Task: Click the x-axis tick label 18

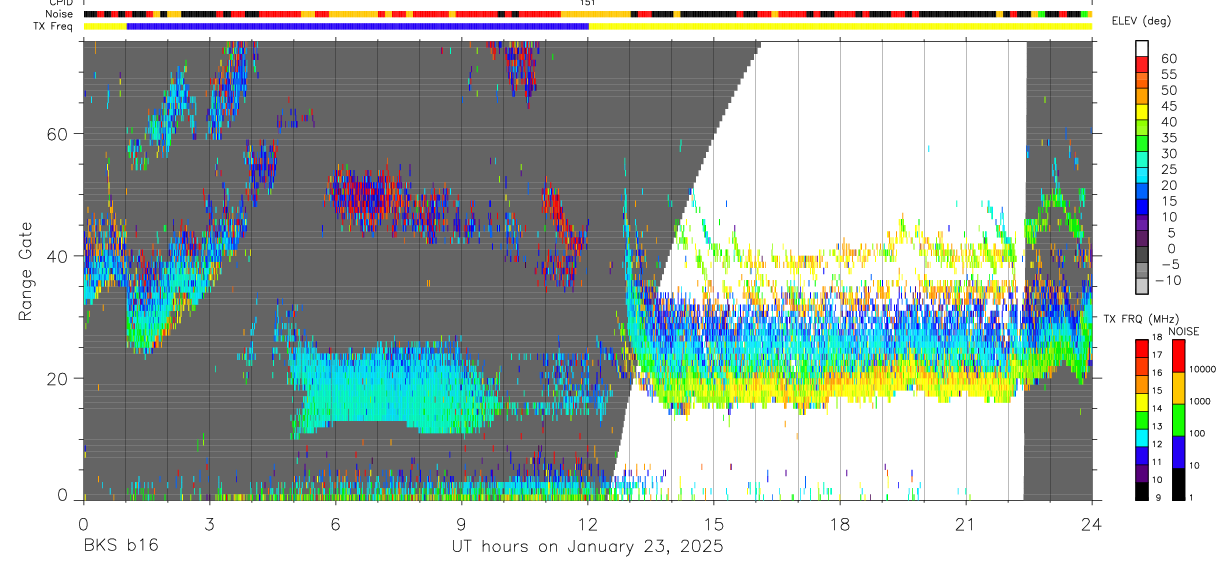Action: pyautogui.click(x=840, y=524)
